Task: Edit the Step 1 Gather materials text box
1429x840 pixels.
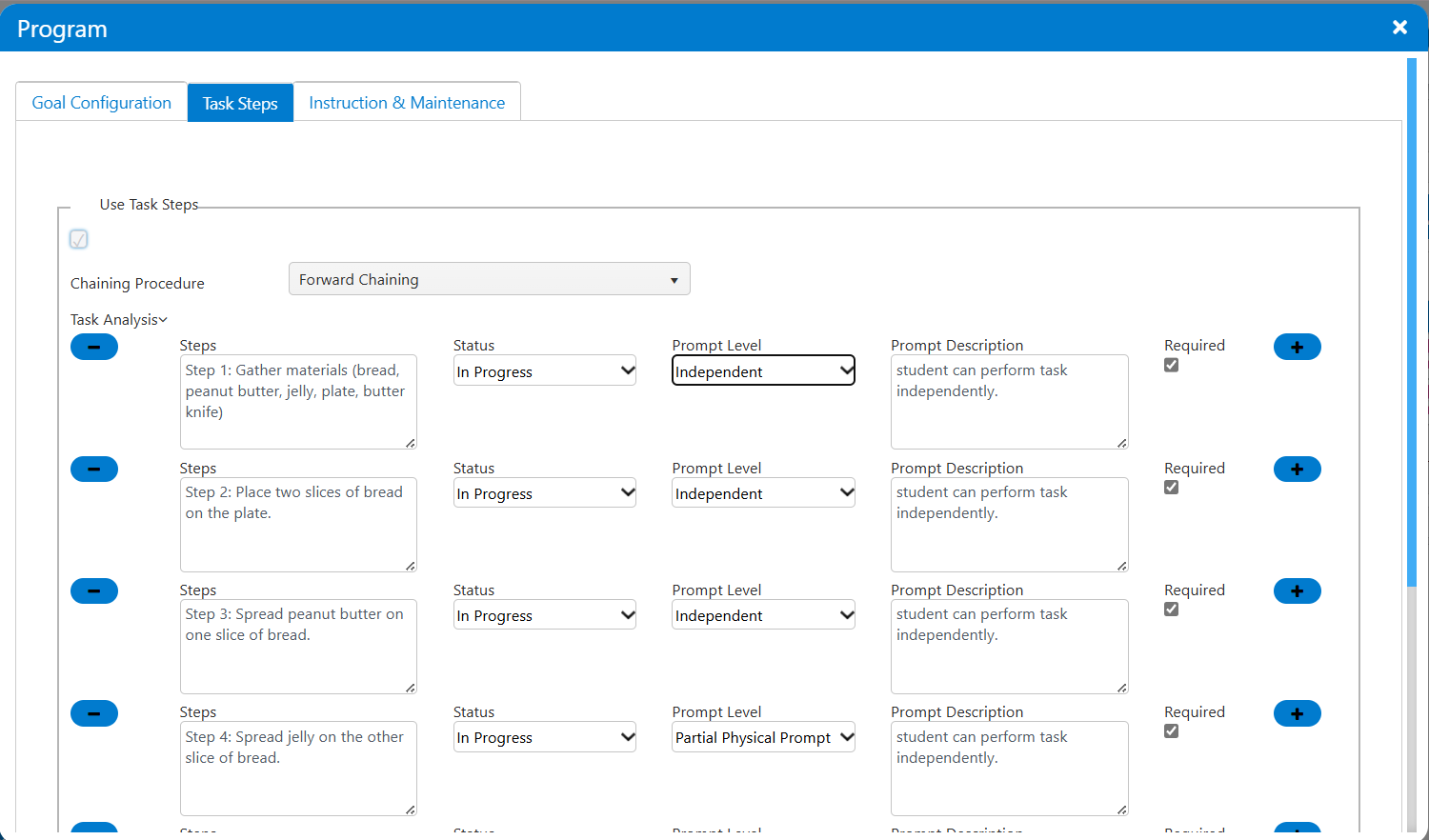Action: click(x=298, y=402)
